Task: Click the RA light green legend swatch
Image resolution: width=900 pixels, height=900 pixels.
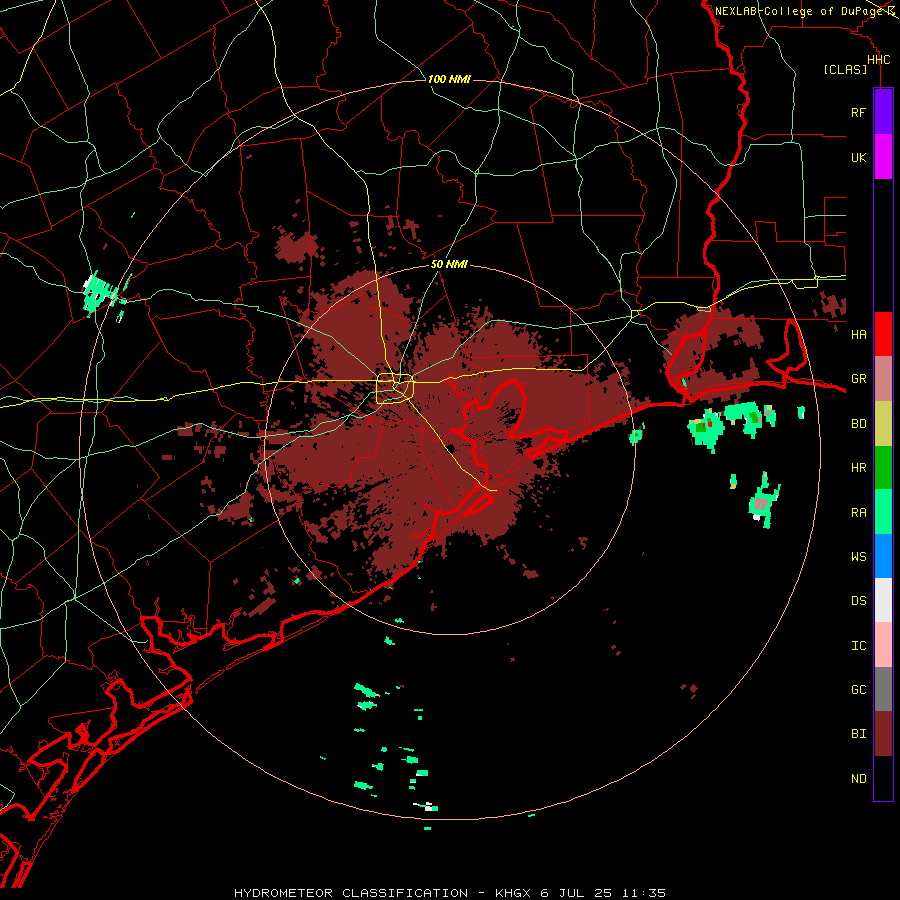Action: tap(883, 512)
